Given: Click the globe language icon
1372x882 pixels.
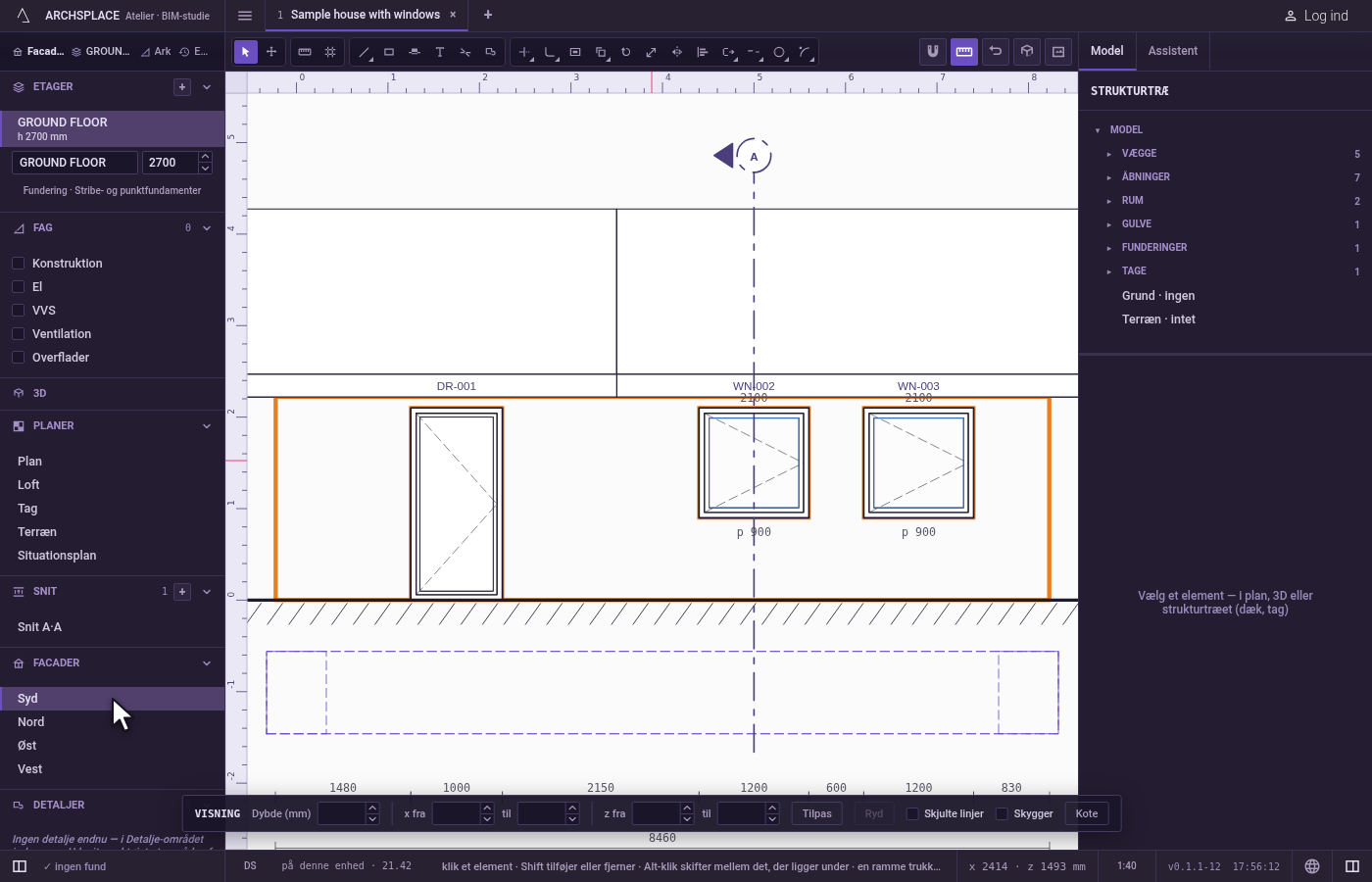Looking at the screenshot, I should pos(1312,866).
